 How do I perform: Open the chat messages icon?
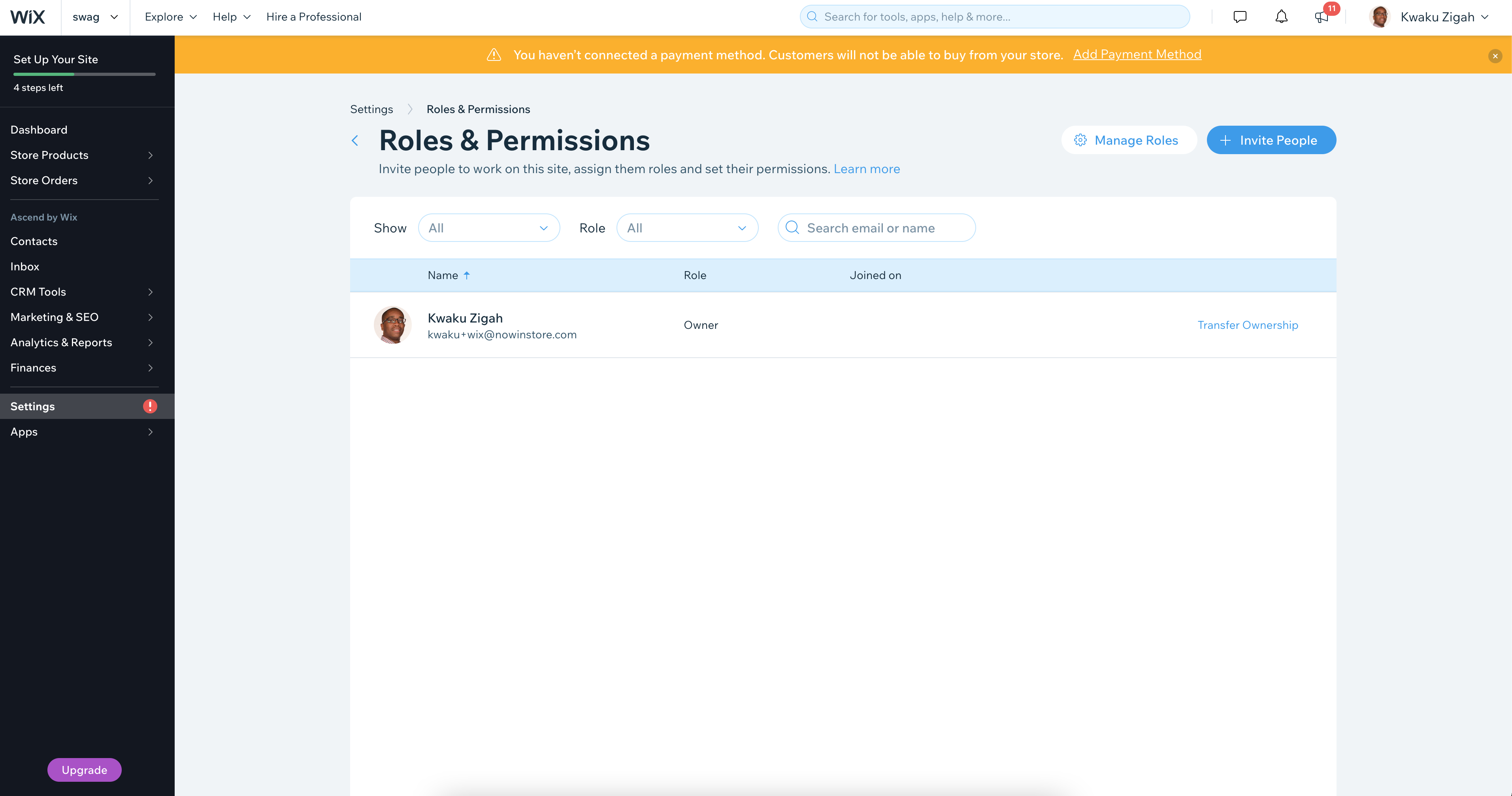pyautogui.click(x=1240, y=17)
